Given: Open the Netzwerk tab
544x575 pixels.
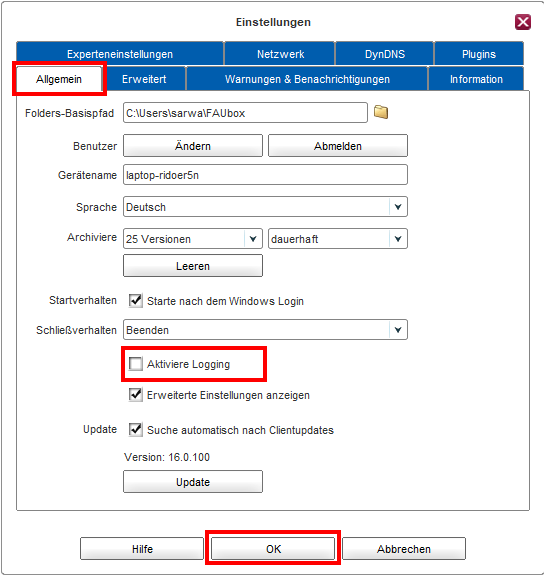Looking at the screenshot, I should click(280, 54).
